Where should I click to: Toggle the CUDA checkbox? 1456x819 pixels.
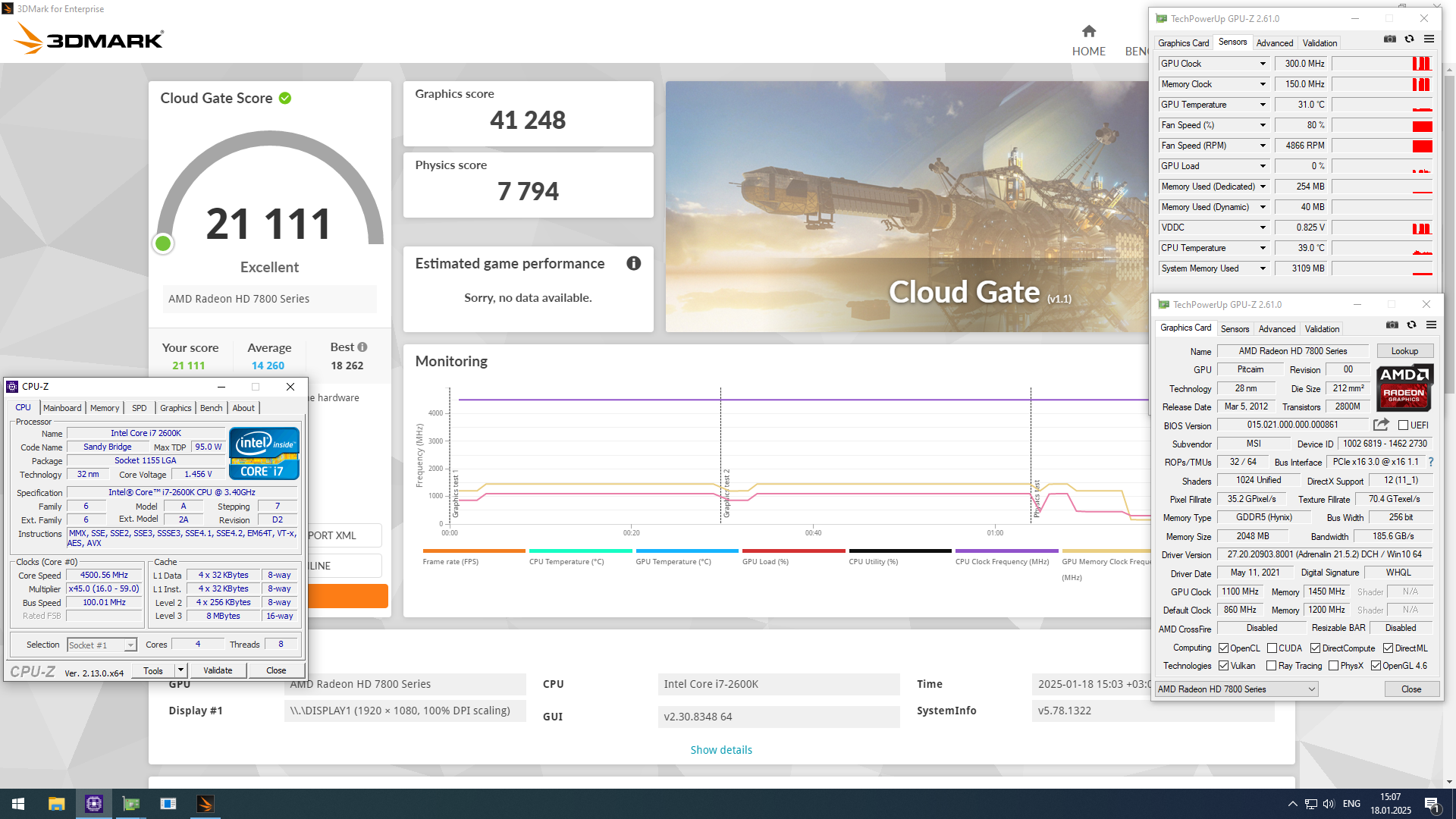1272,648
